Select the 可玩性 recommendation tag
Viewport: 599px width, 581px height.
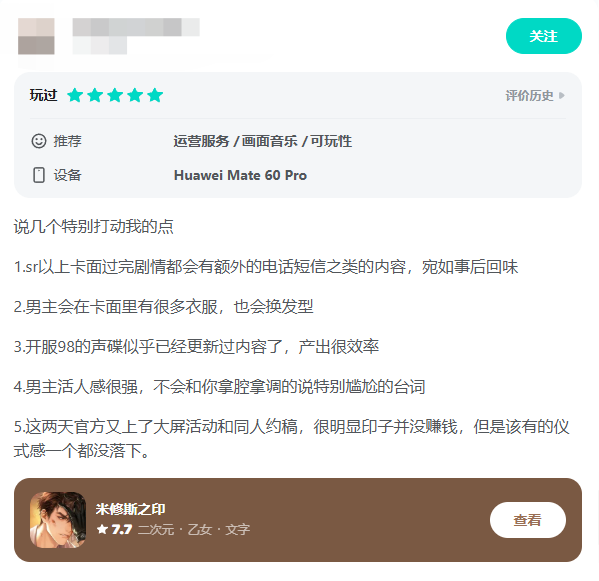(x=331, y=141)
